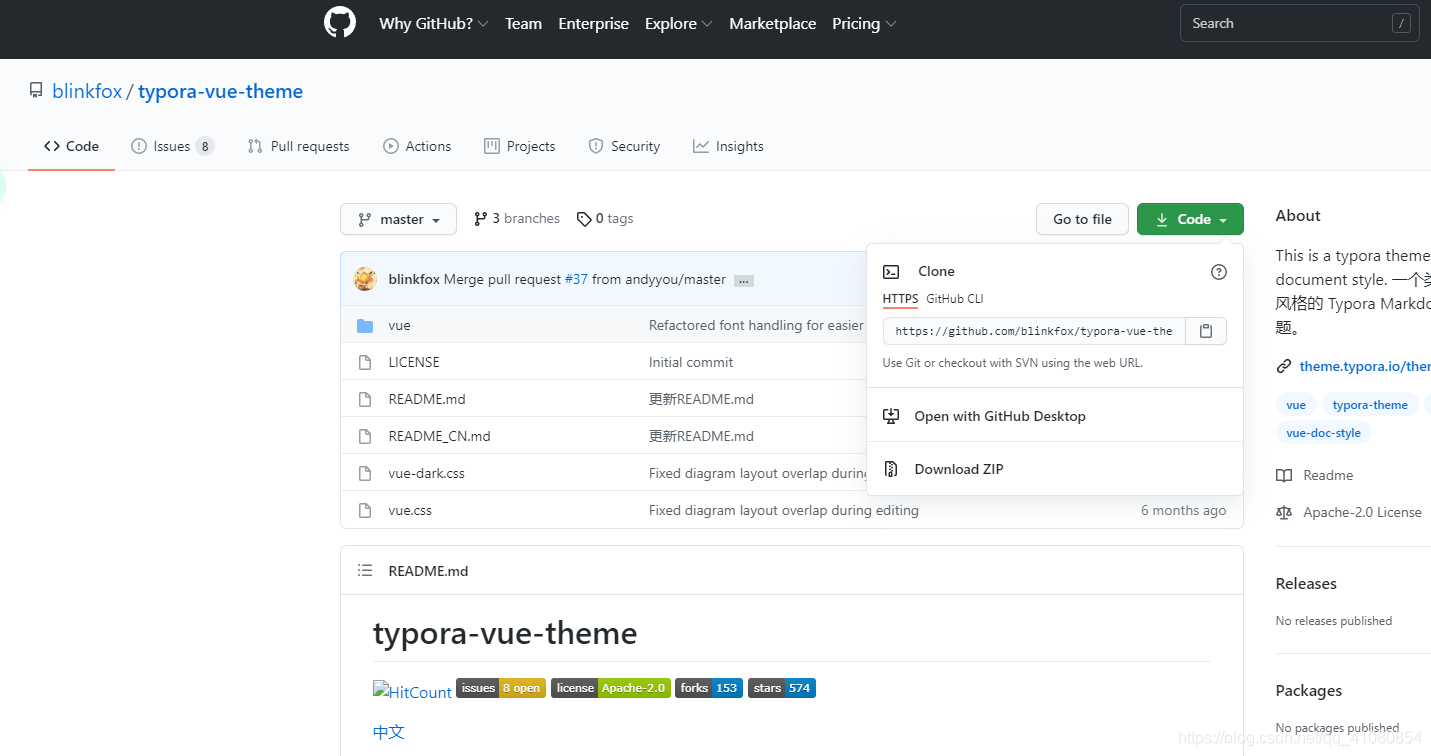This screenshot has width=1431, height=756.
Task: Open the vue-dark.css file
Action: [x=426, y=473]
